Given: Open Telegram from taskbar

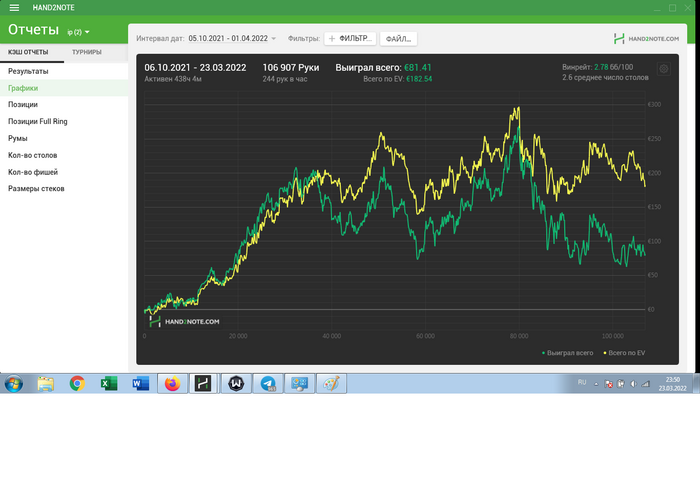Looking at the screenshot, I should pos(268,384).
